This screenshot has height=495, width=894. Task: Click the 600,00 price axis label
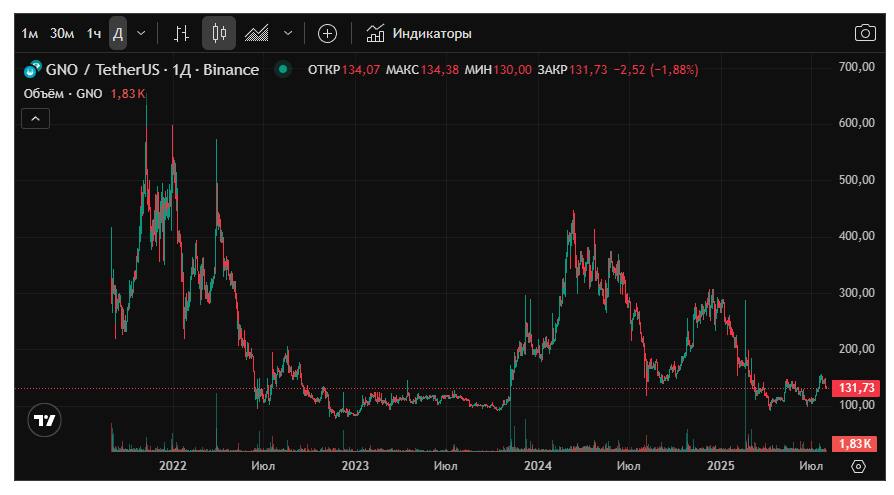coord(856,123)
